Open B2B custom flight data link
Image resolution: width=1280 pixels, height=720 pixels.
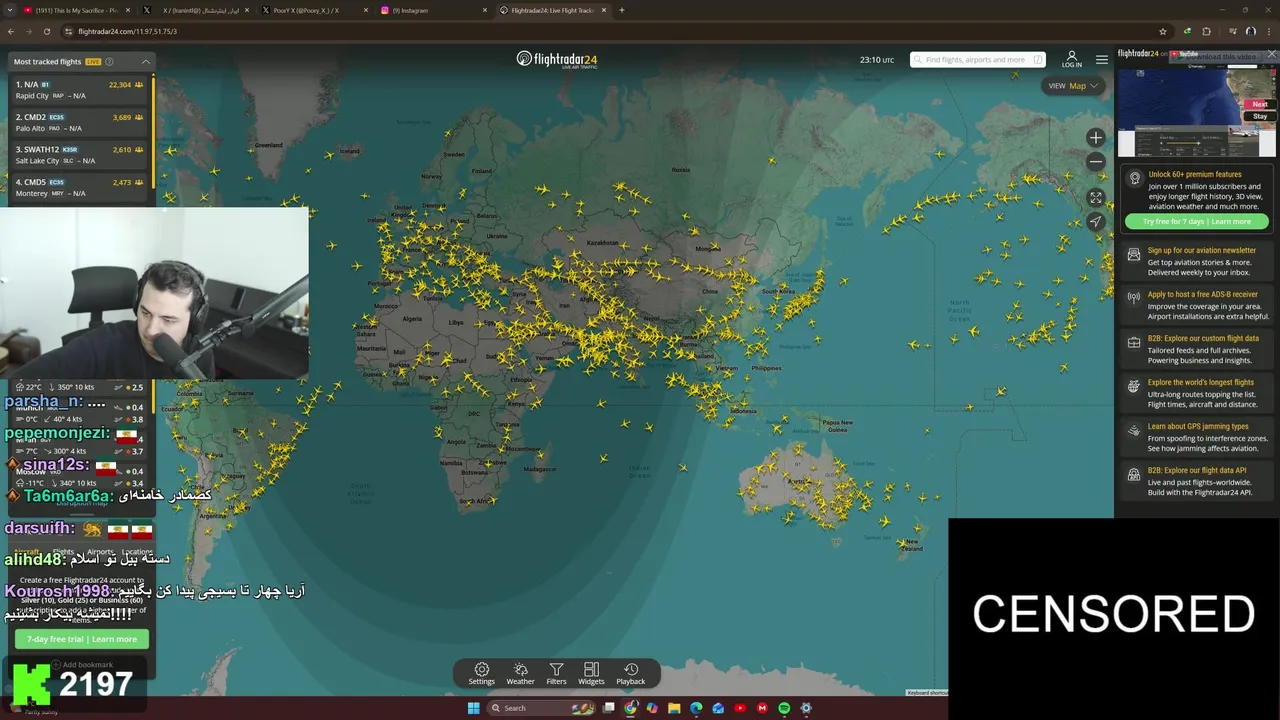[x=1196, y=349]
